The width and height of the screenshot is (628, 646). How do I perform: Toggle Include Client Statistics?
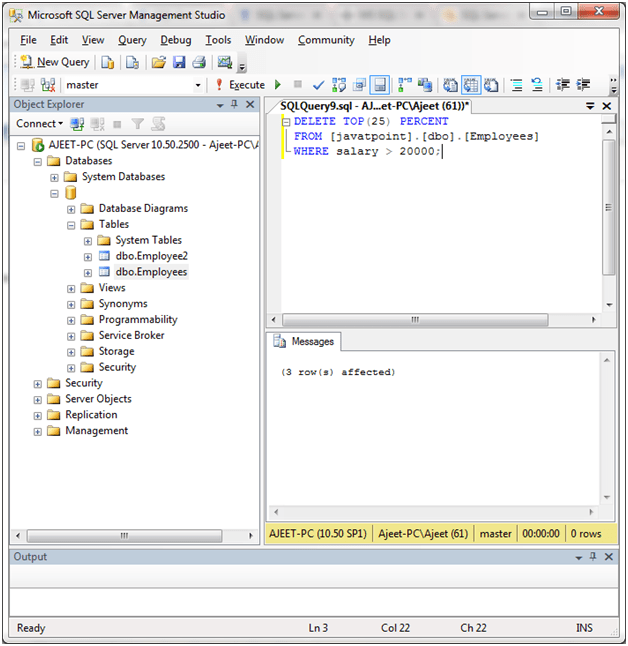pyautogui.click(x=425, y=85)
